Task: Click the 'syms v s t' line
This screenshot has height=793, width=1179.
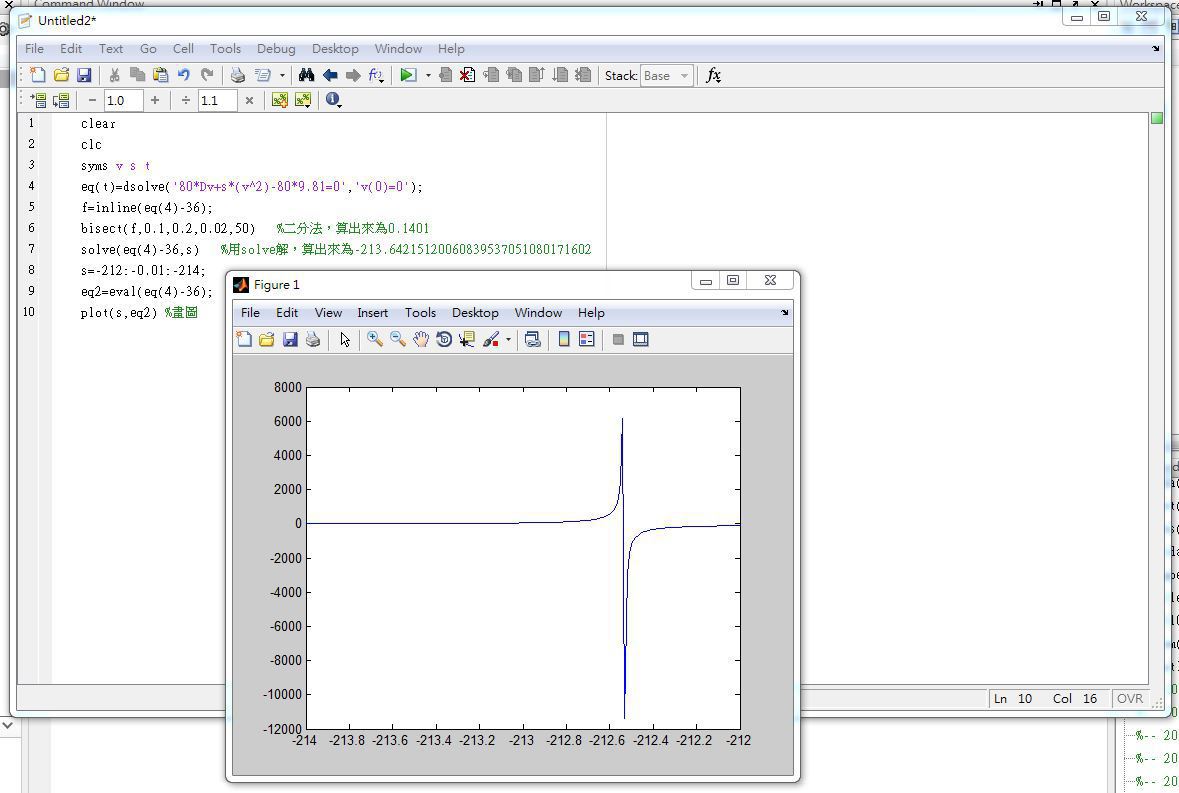Action: pos(116,165)
